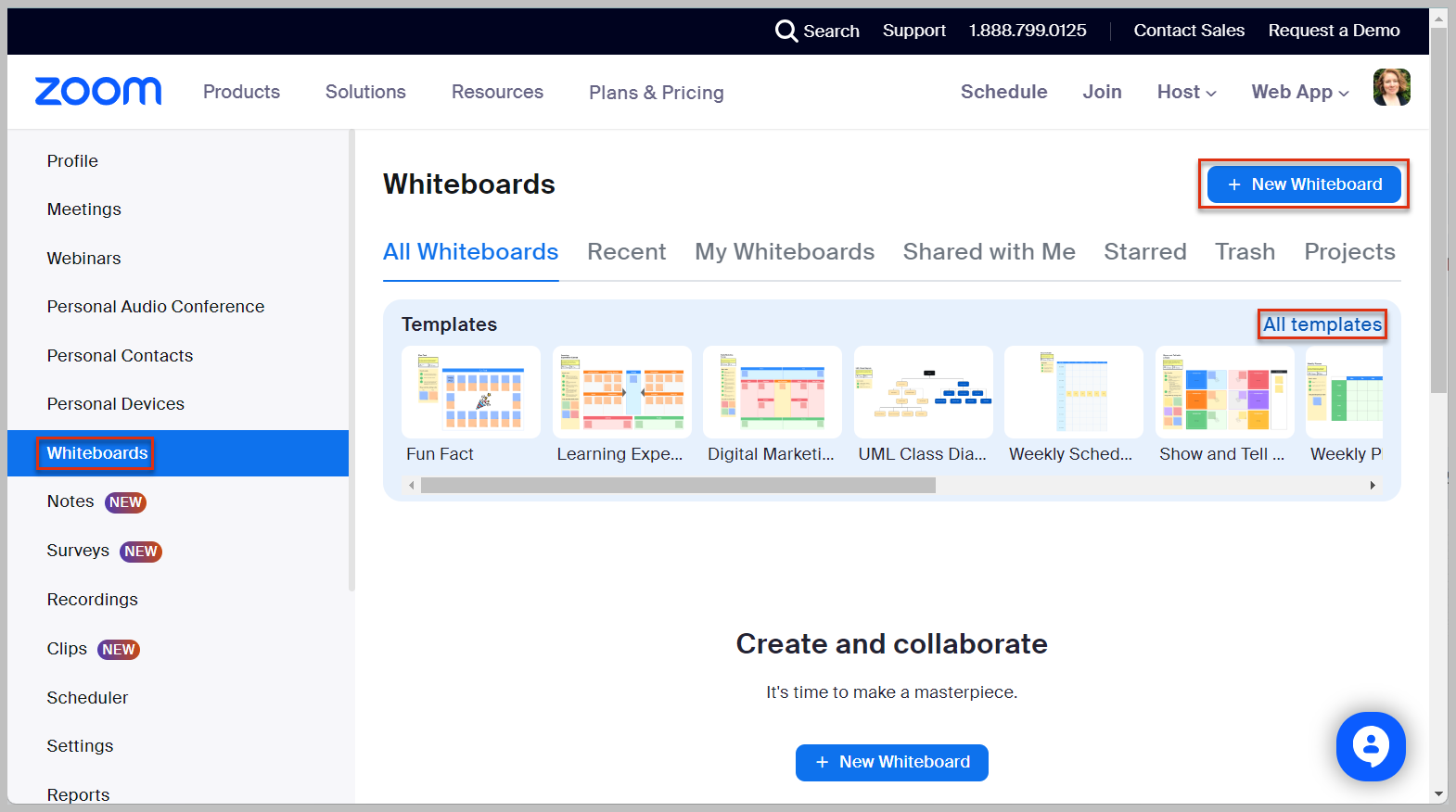The width and height of the screenshot is (1456, 812).
Task: Open the Solutions menu
Action: tap(365, 92)
